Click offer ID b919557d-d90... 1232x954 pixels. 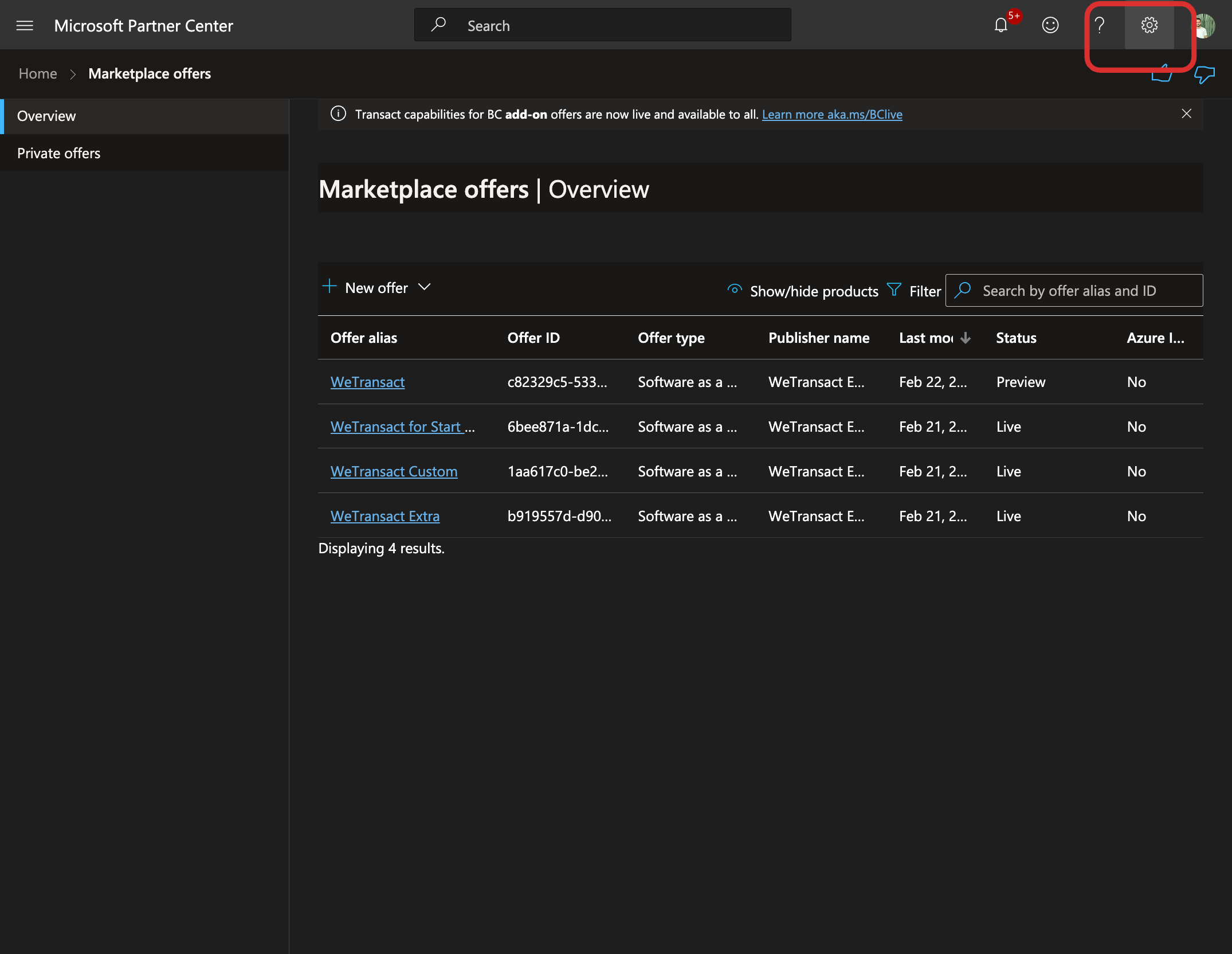pos(559,516)
